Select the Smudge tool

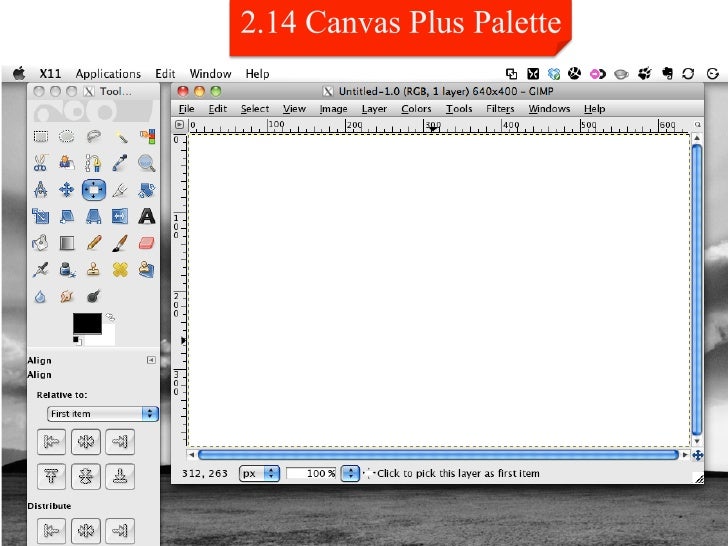pos(67,296)
